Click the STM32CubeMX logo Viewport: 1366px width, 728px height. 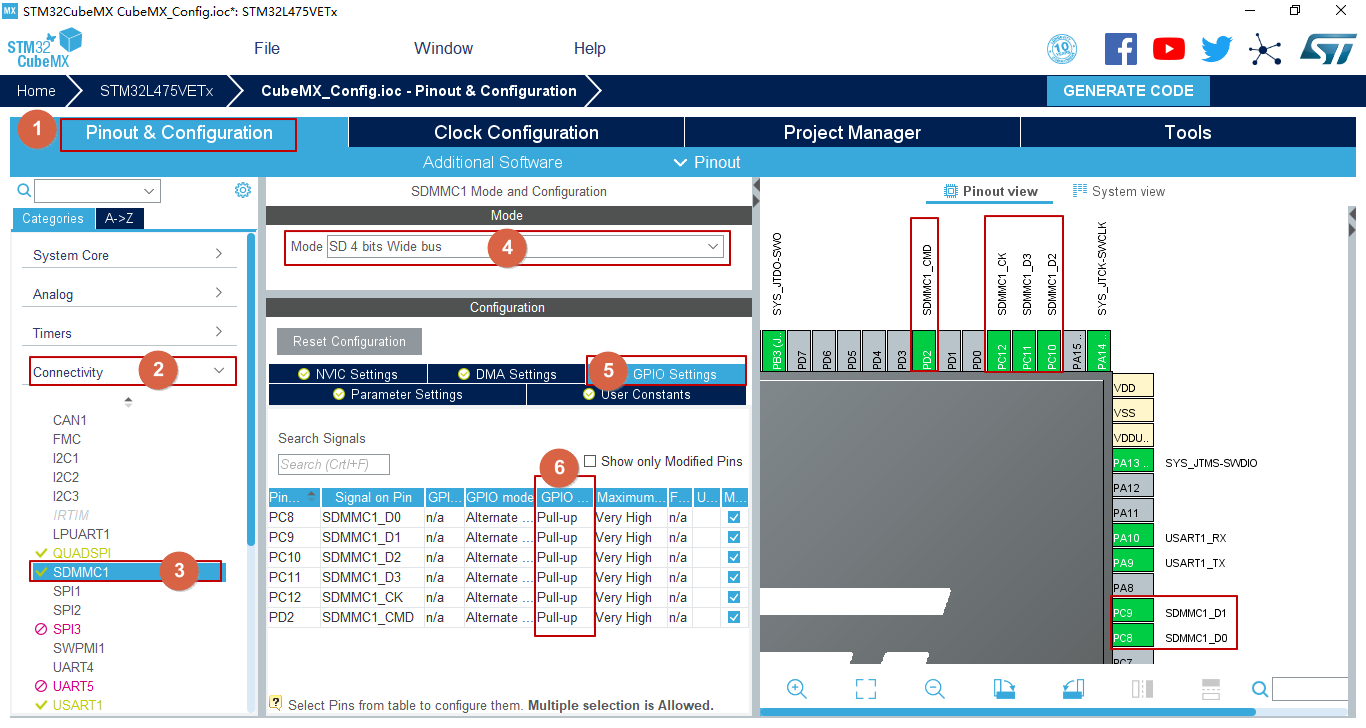[44, 48]
